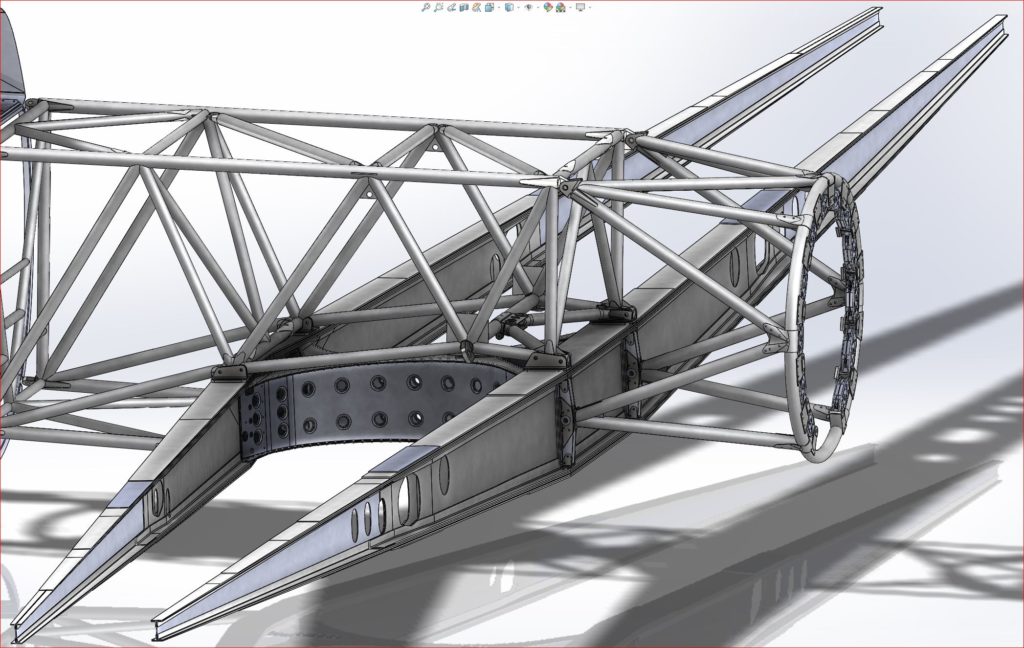Open the Display Style dropdown arrow

click(519, 8)
